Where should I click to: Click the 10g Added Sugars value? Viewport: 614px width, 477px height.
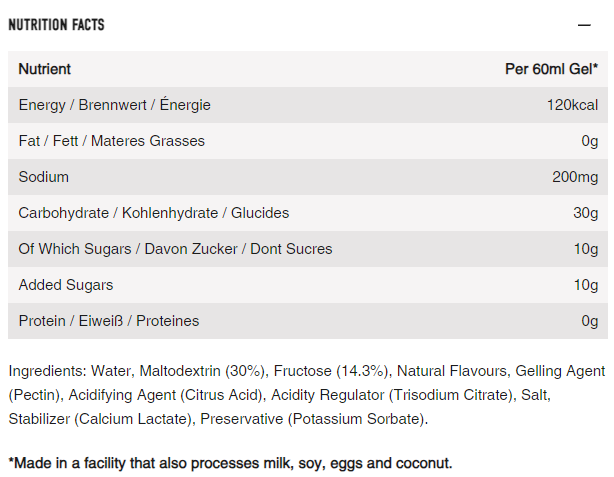tap(585, 285)
